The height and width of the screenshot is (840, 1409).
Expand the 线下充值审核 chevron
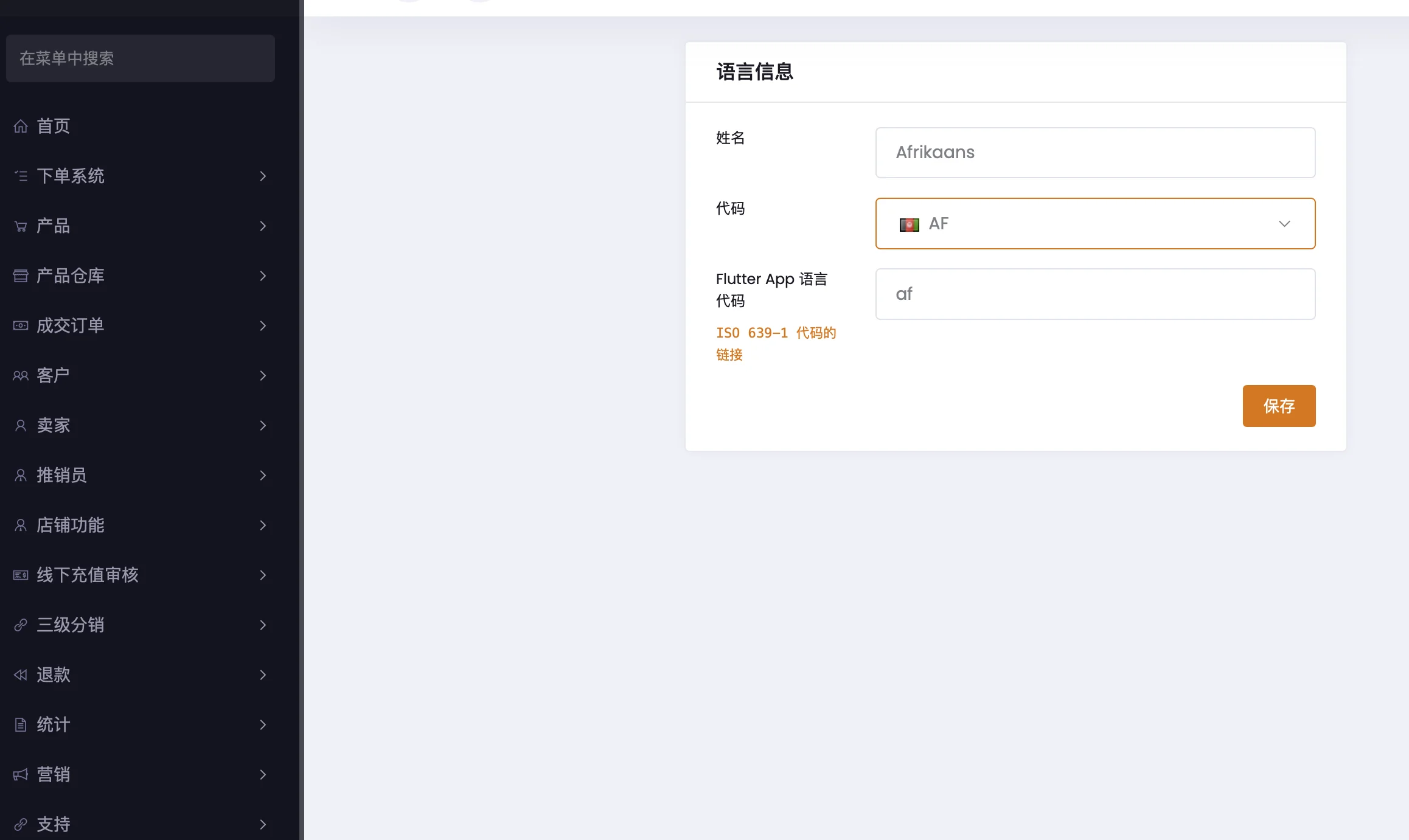pos(263,575)
